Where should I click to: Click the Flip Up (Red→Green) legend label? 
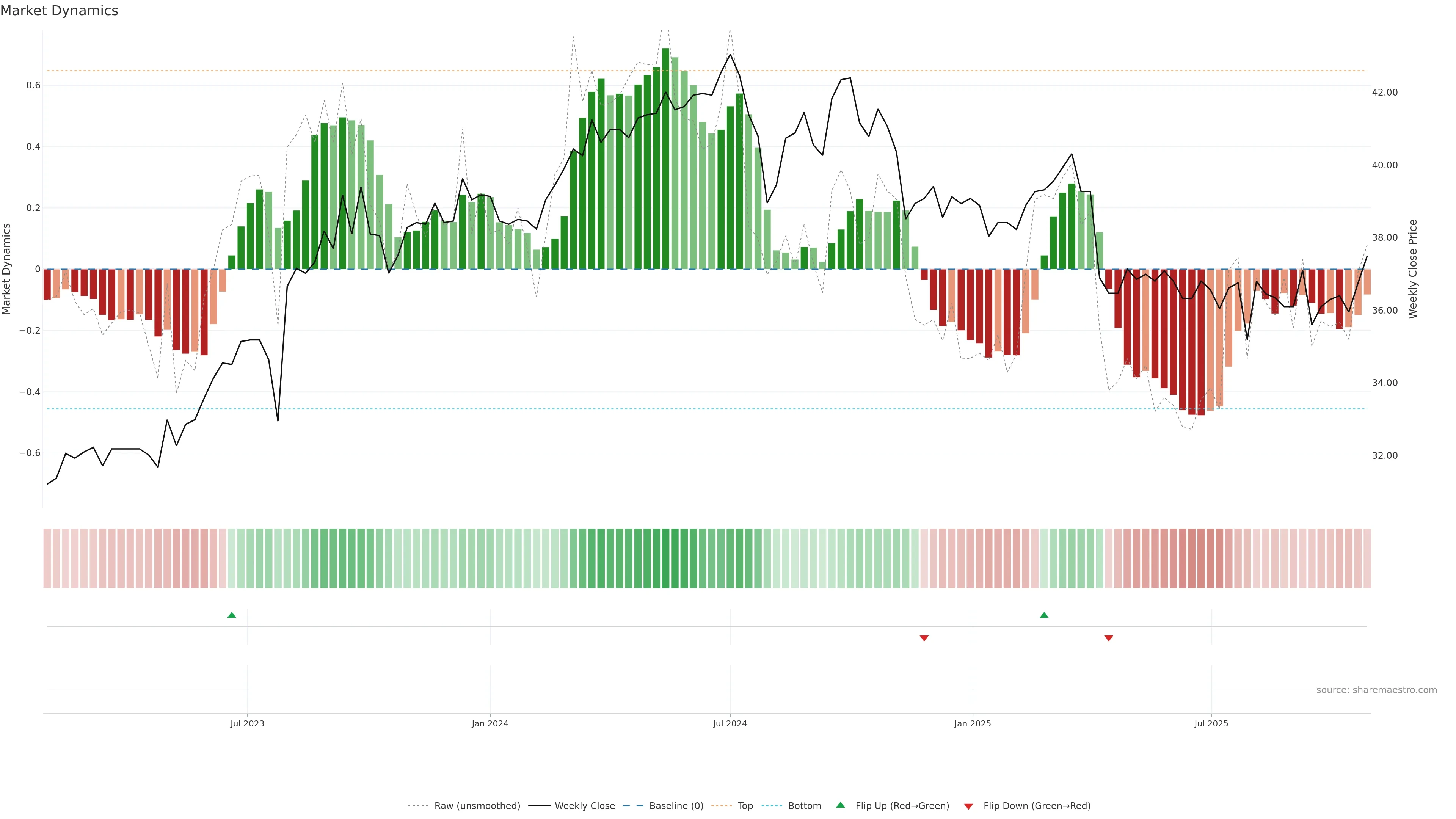pyautogui.click(x=902, y=806)
